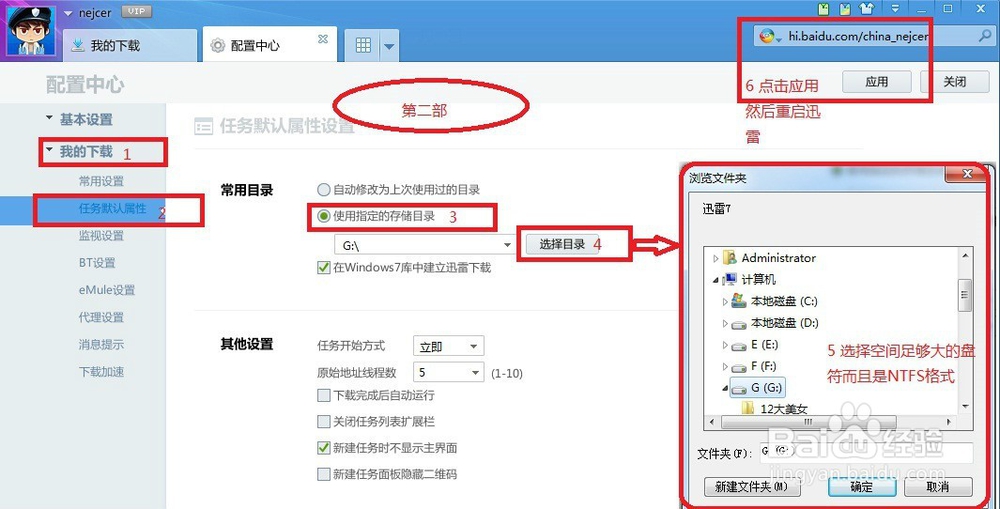Collapse the 计算机 tree node
This screenshot has width=1000, height=509.
click(716, 280)
